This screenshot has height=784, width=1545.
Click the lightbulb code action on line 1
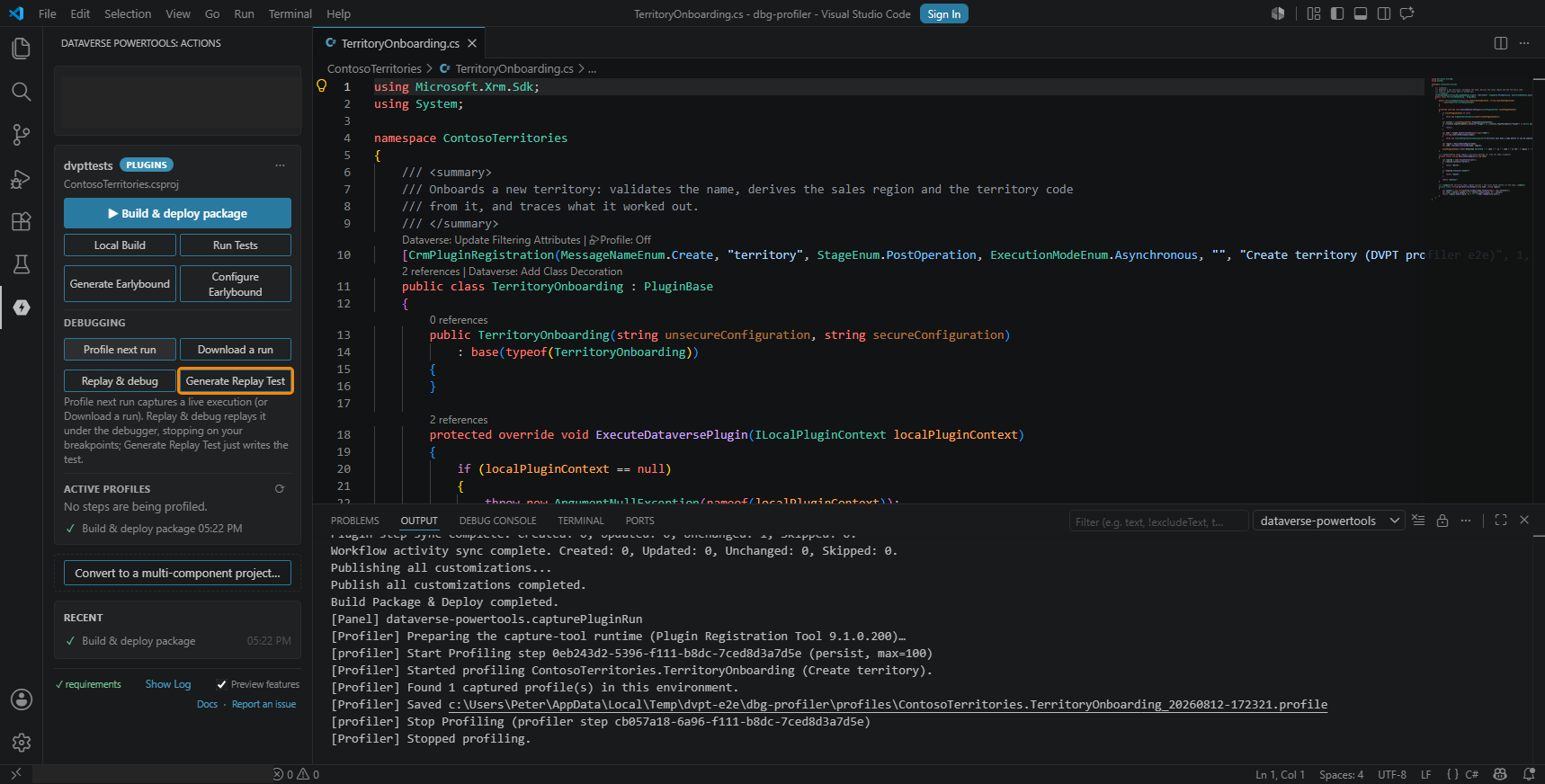pyautogui.click(x=321, y=86)
